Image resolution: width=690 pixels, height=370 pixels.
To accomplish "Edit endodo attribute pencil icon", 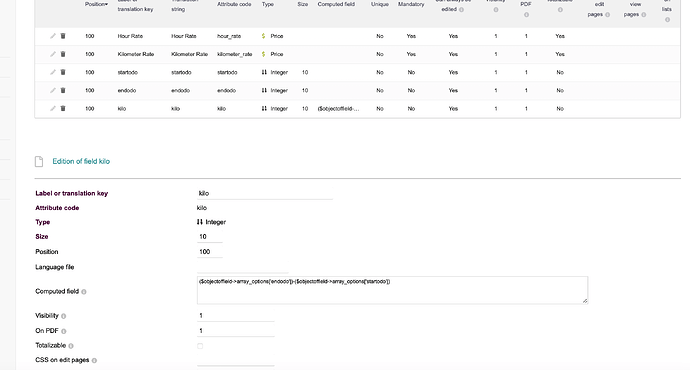I will [x=53, y=90].
